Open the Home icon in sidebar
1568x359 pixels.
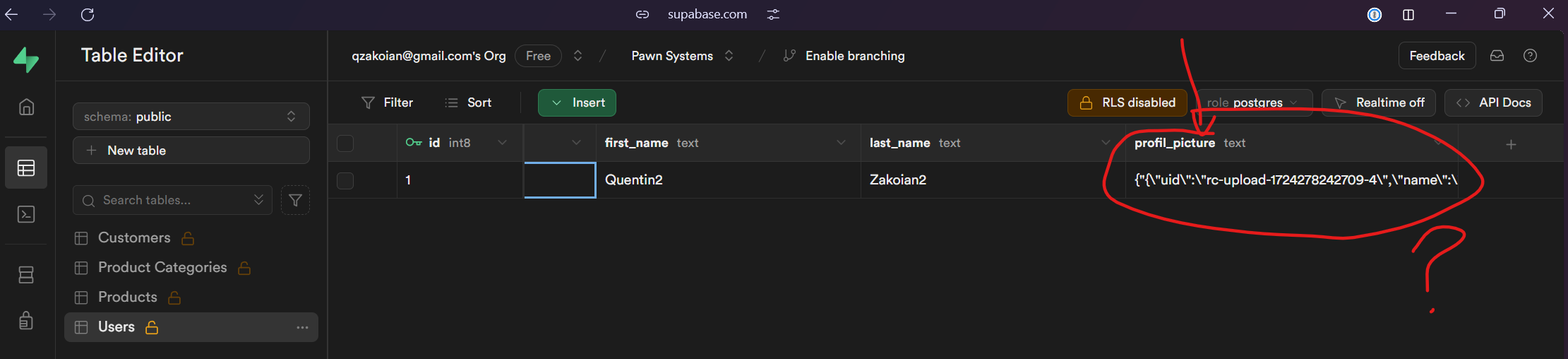(x=26, y=107)
